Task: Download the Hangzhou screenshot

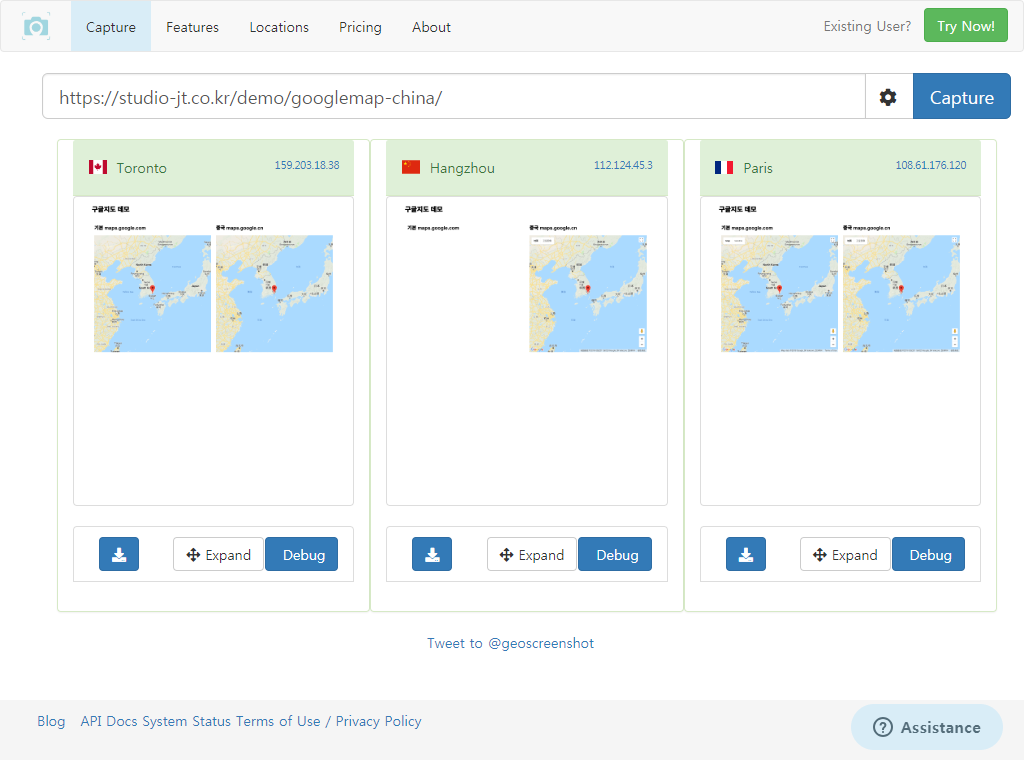Action: 432,554
